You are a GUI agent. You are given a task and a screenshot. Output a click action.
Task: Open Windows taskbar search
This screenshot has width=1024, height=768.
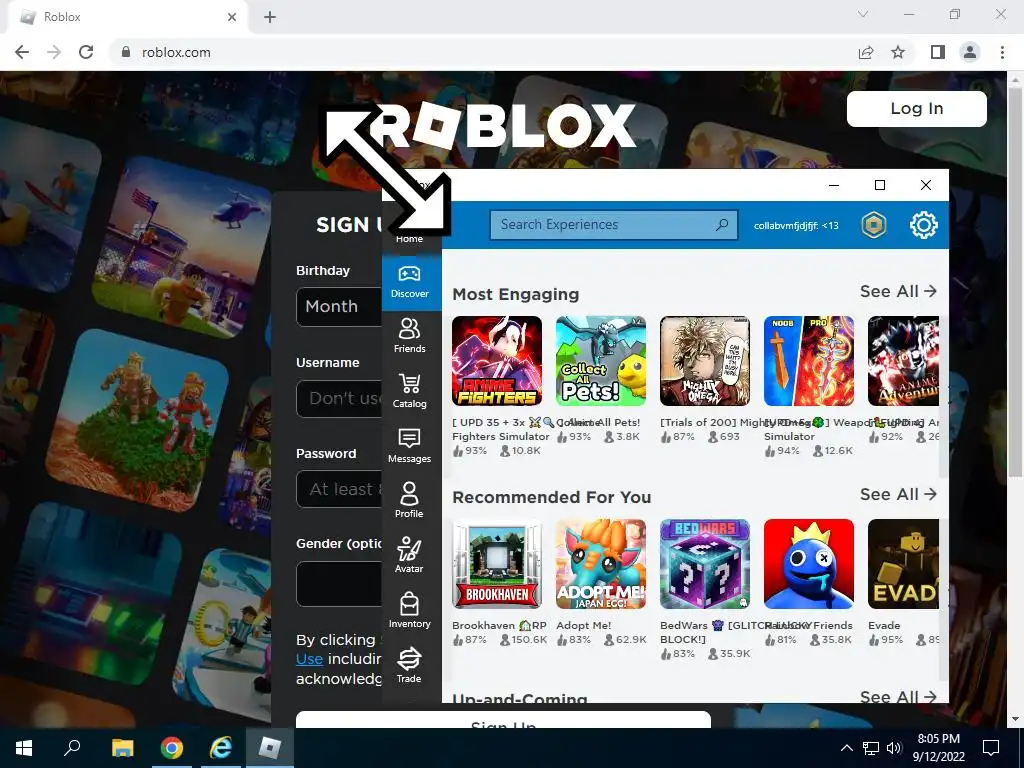click(x=72, y=748)
